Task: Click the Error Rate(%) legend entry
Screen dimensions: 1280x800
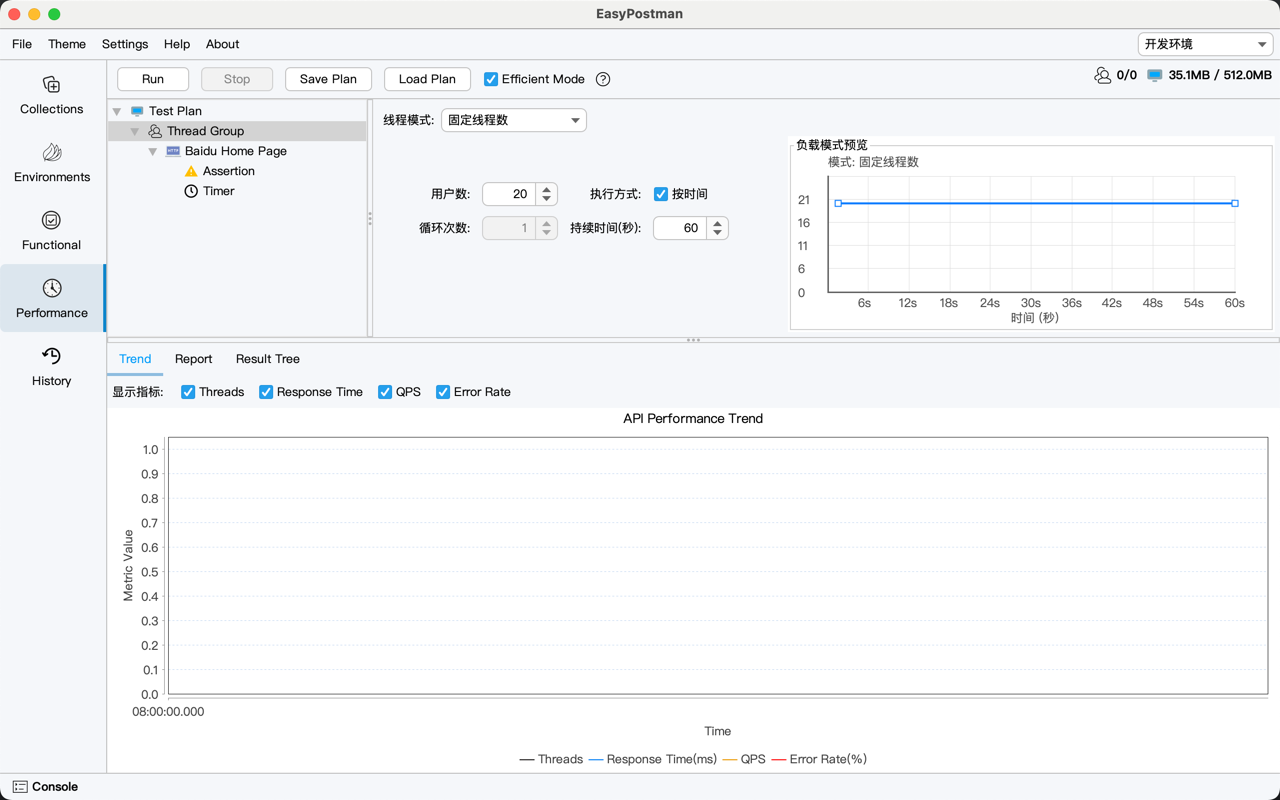Action: [x=819, y=759]
